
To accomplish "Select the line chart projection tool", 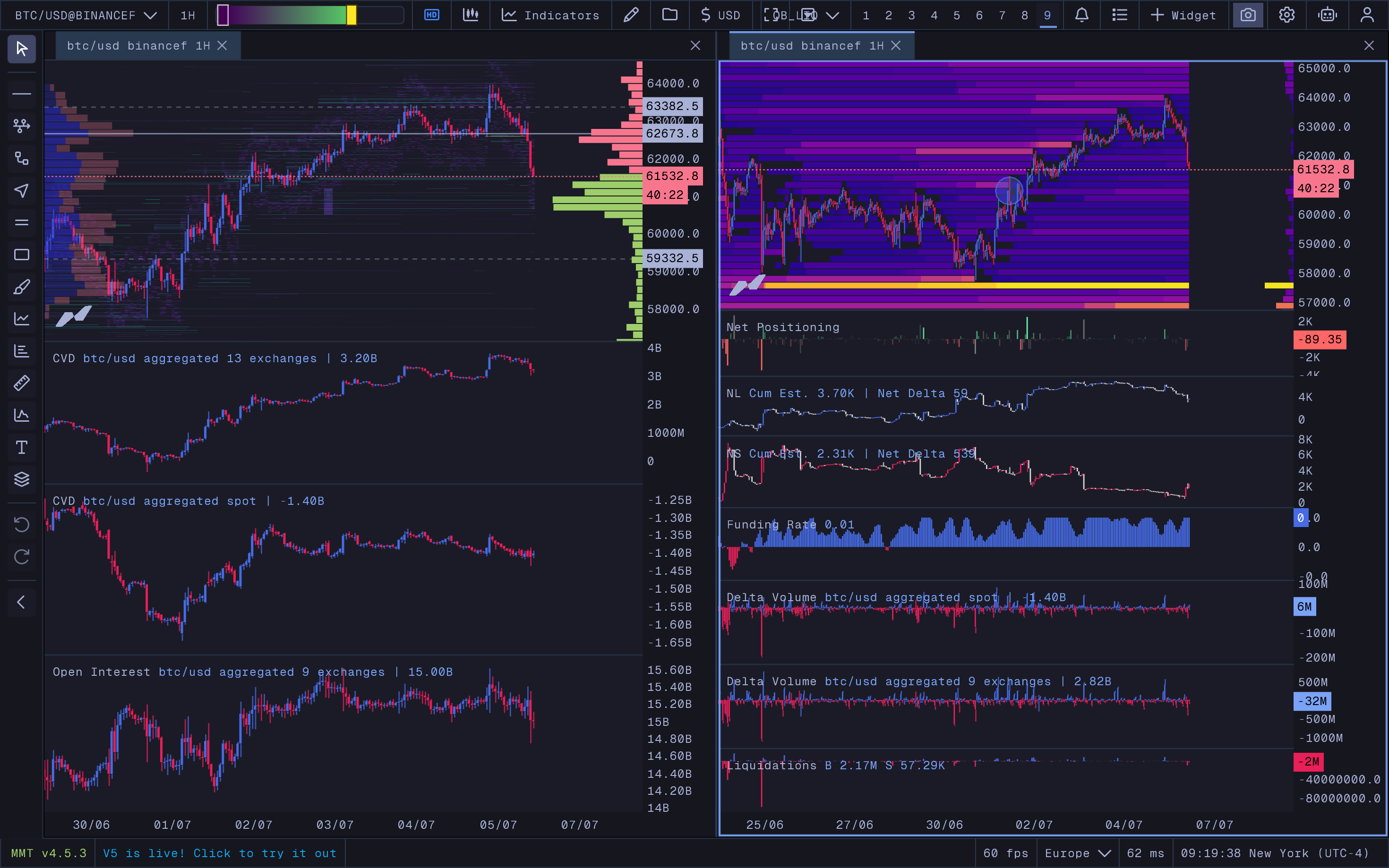I will coord(21,319).
